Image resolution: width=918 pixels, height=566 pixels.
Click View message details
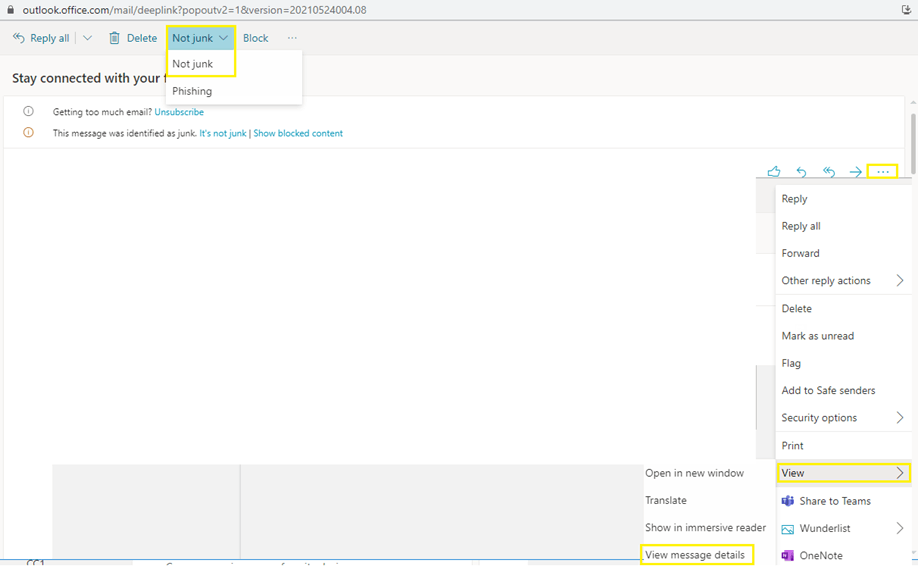pyautogui.click(x=695, y=555)
